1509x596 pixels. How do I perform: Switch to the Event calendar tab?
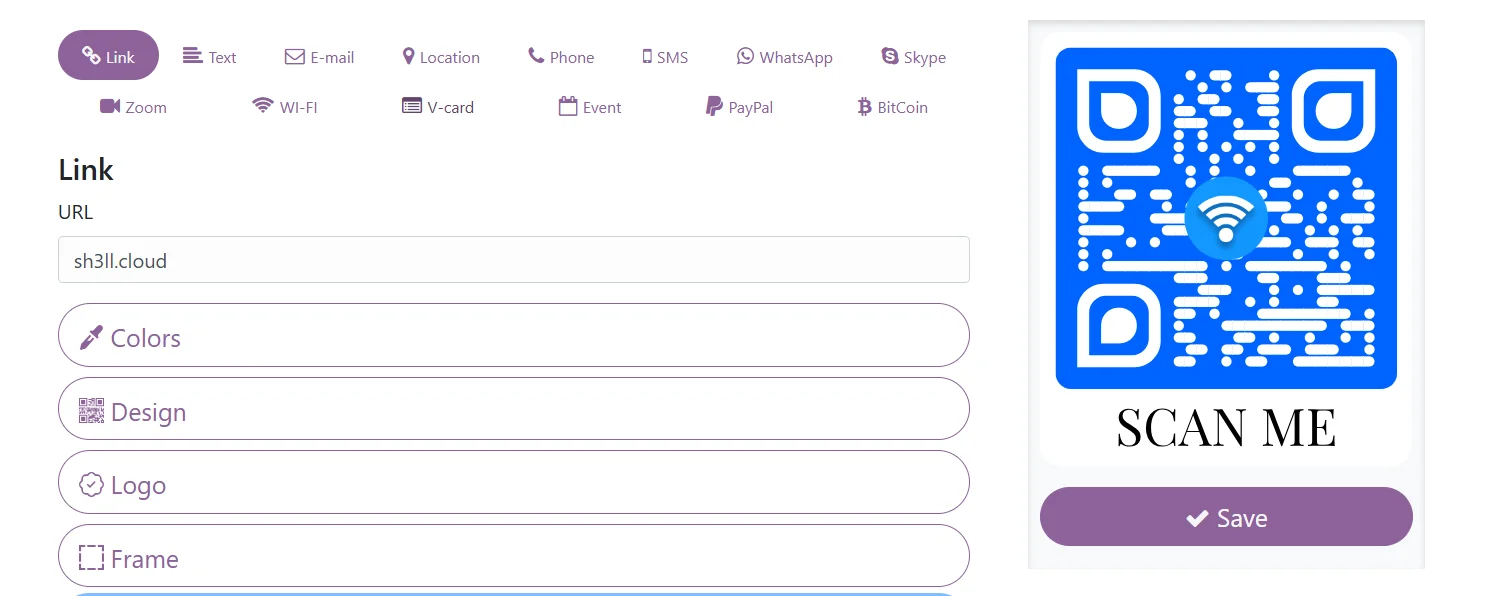point(590,107)
